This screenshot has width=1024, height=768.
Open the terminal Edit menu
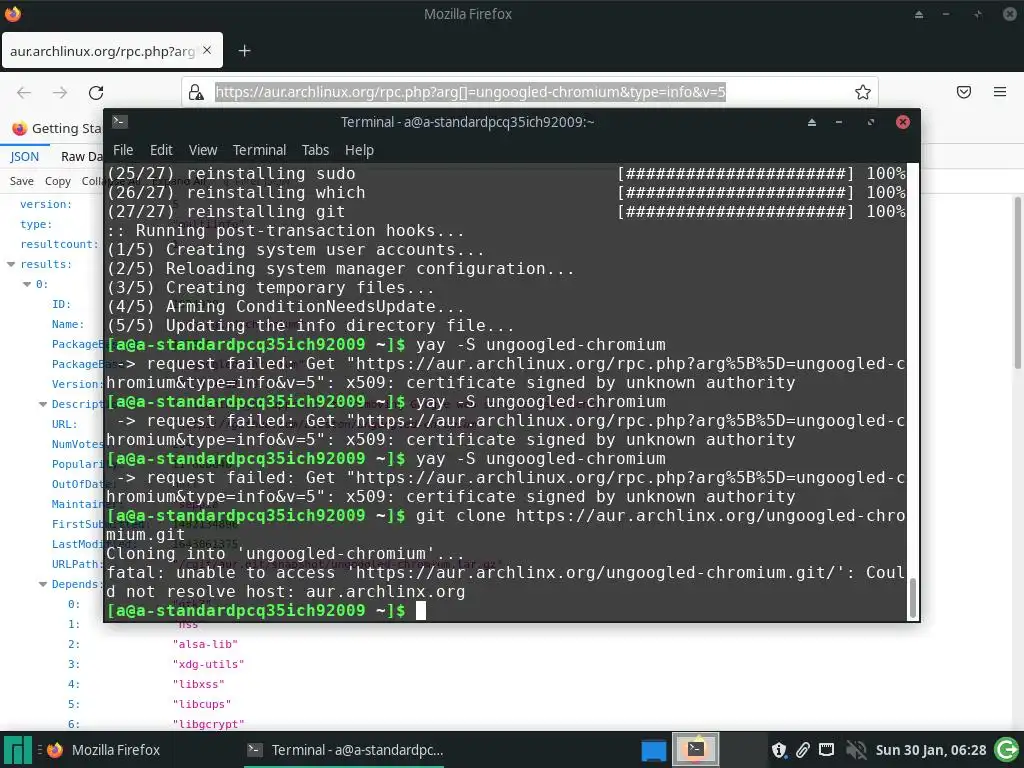tap(161, 150)
